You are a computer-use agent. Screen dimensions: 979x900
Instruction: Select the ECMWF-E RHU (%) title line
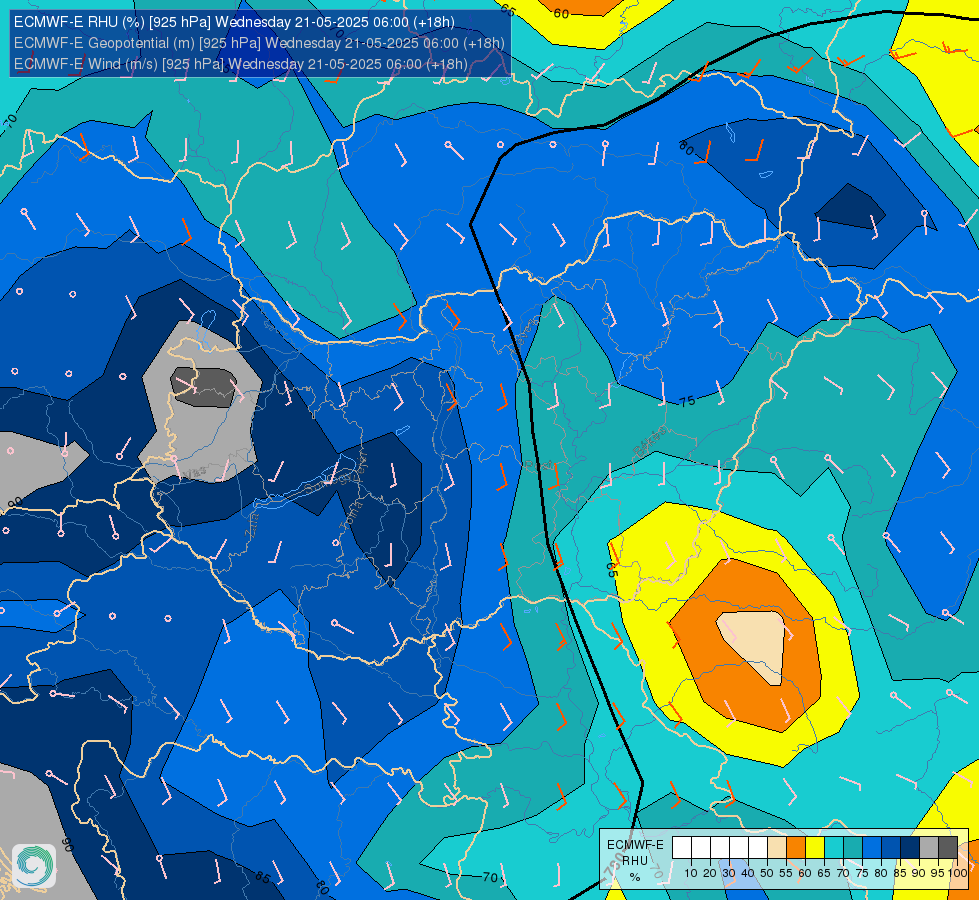click(x=234, y=22)
